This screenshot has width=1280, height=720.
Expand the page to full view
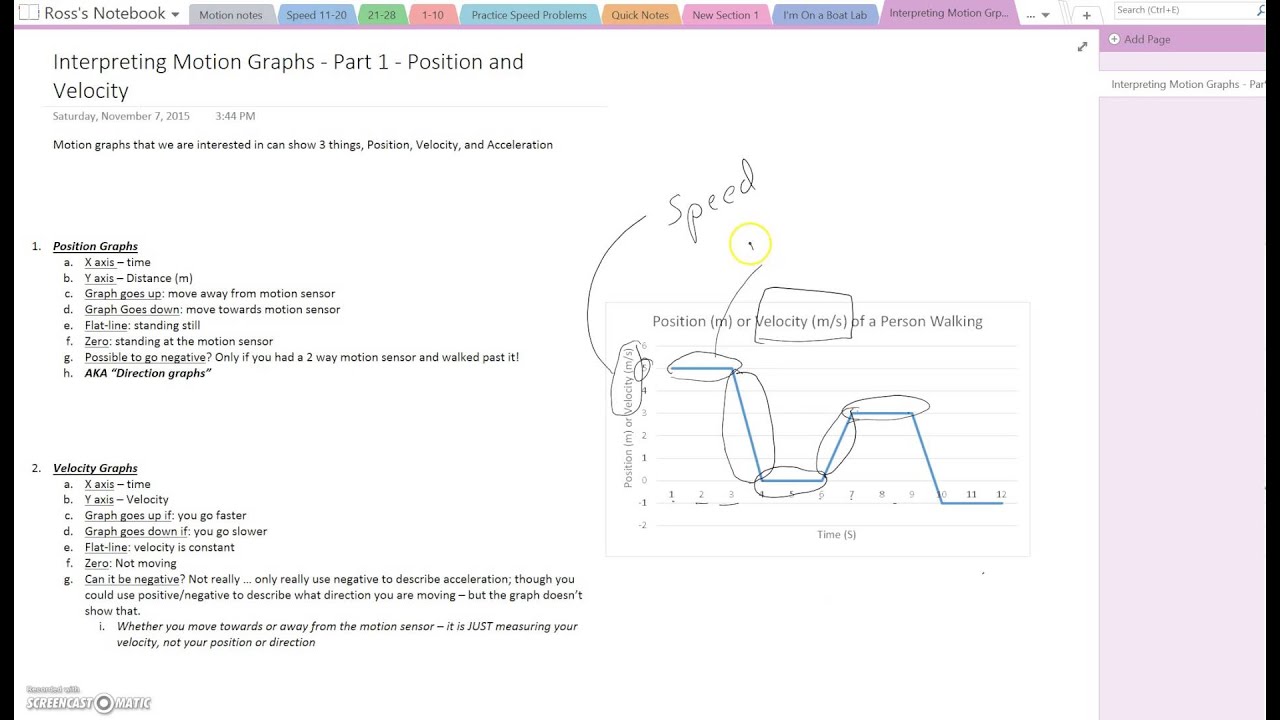pos(1082,47)
